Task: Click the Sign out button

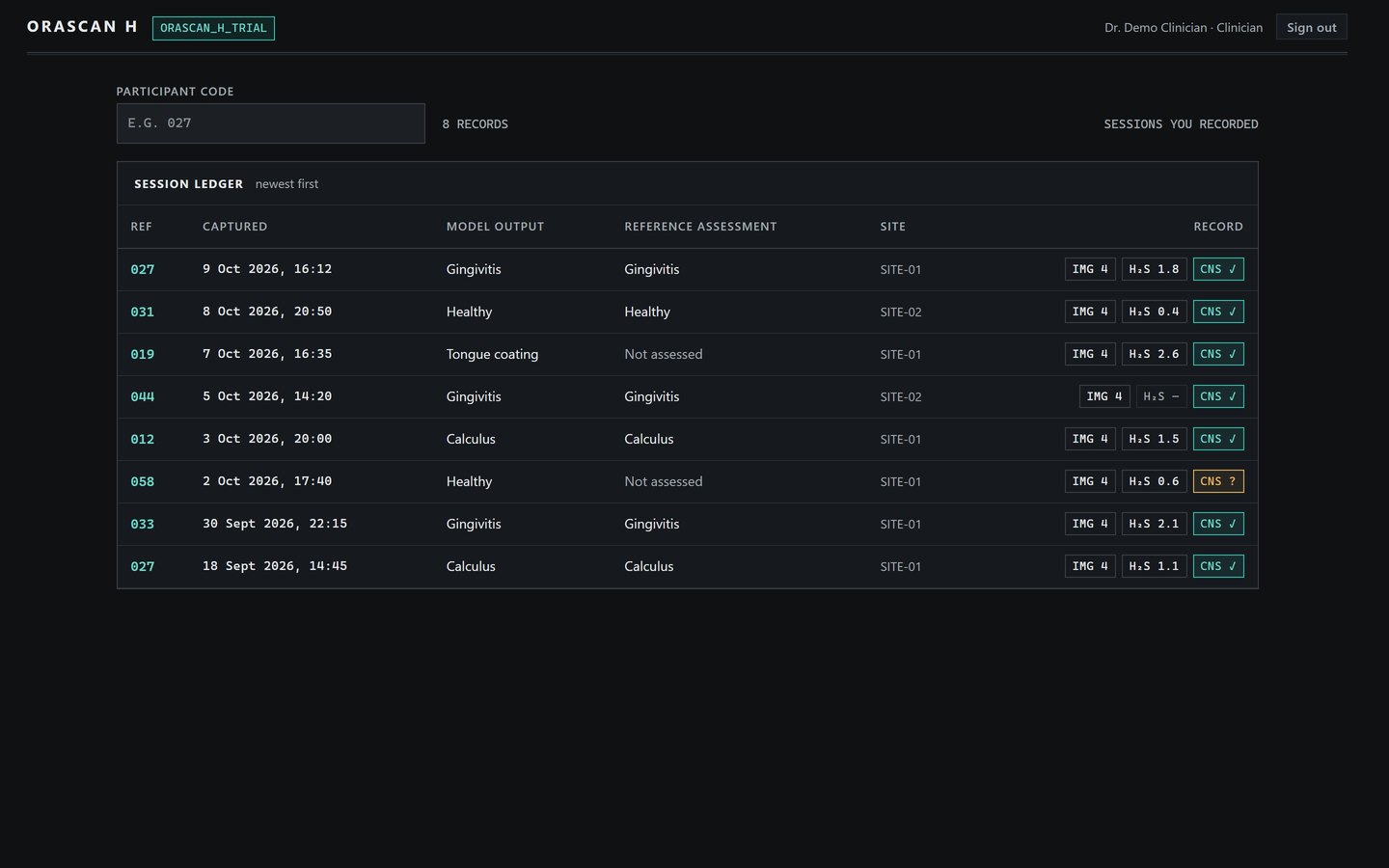Action: (x=1311, y=27)
